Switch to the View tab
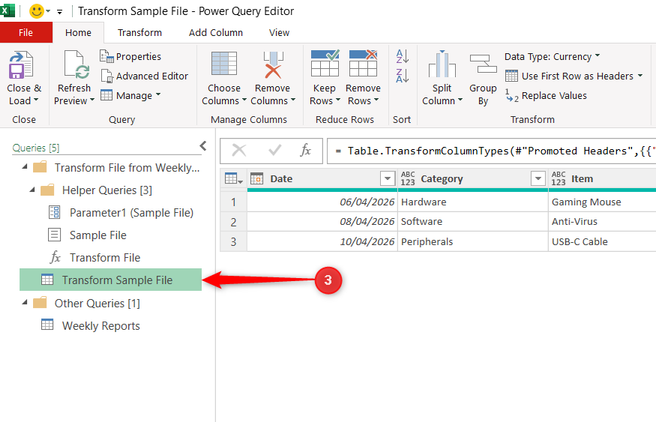Screen dimensions: 656x422 (x=279, y=33)
